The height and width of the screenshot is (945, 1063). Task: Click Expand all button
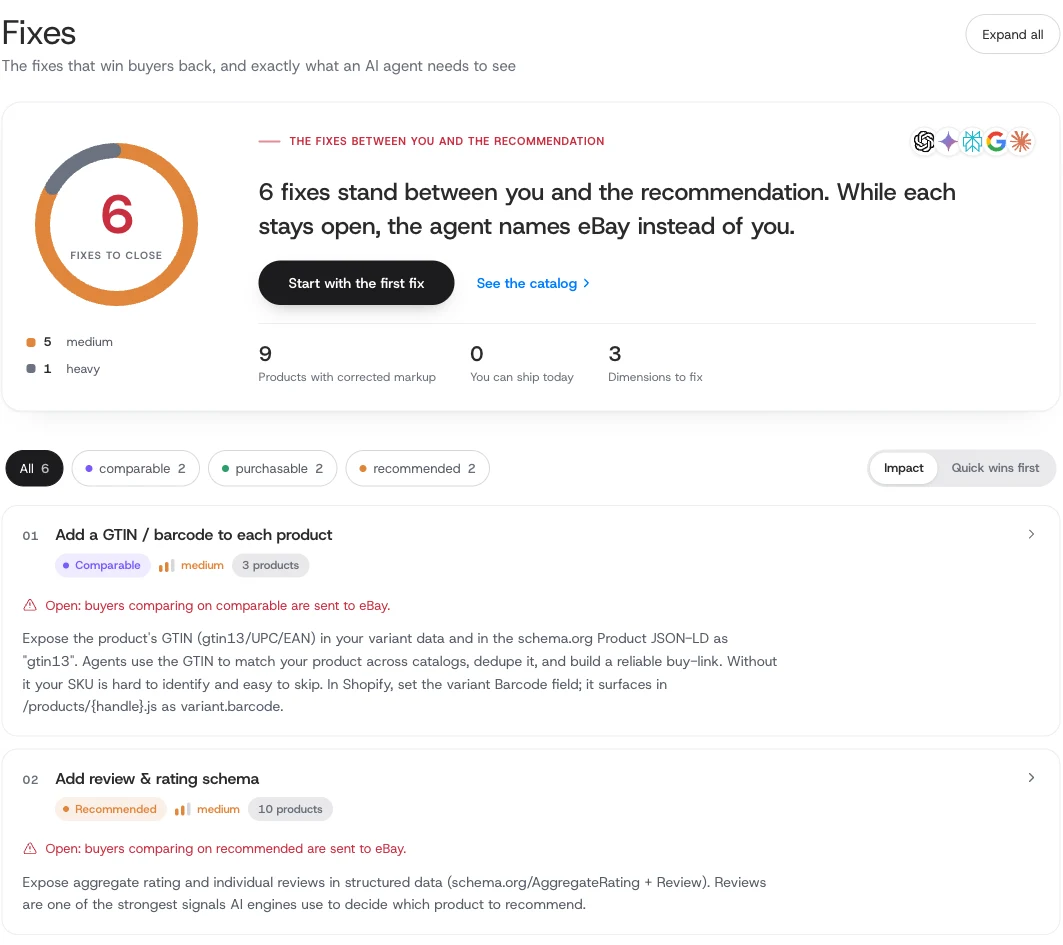1012,35
